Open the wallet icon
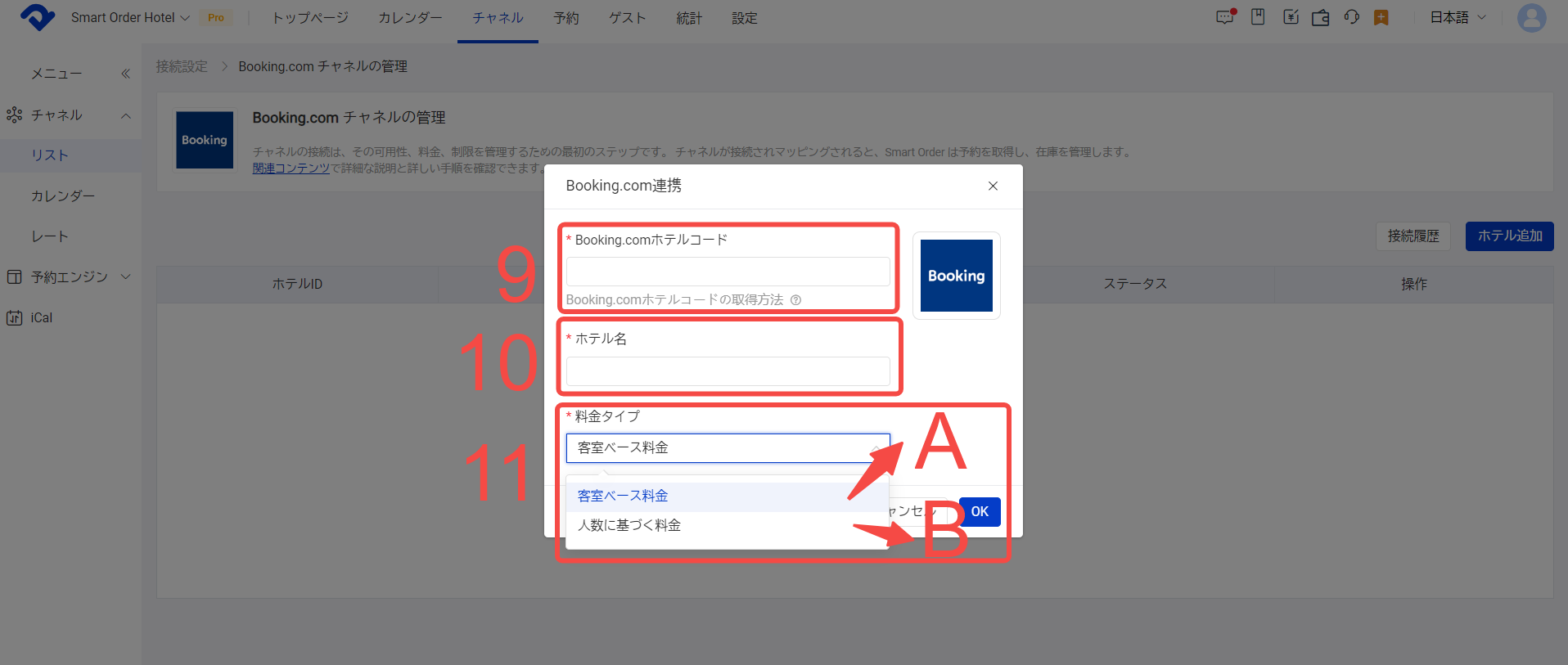Image resolution: width=1568 pixels, height=665 pixels. (1320, 17)
